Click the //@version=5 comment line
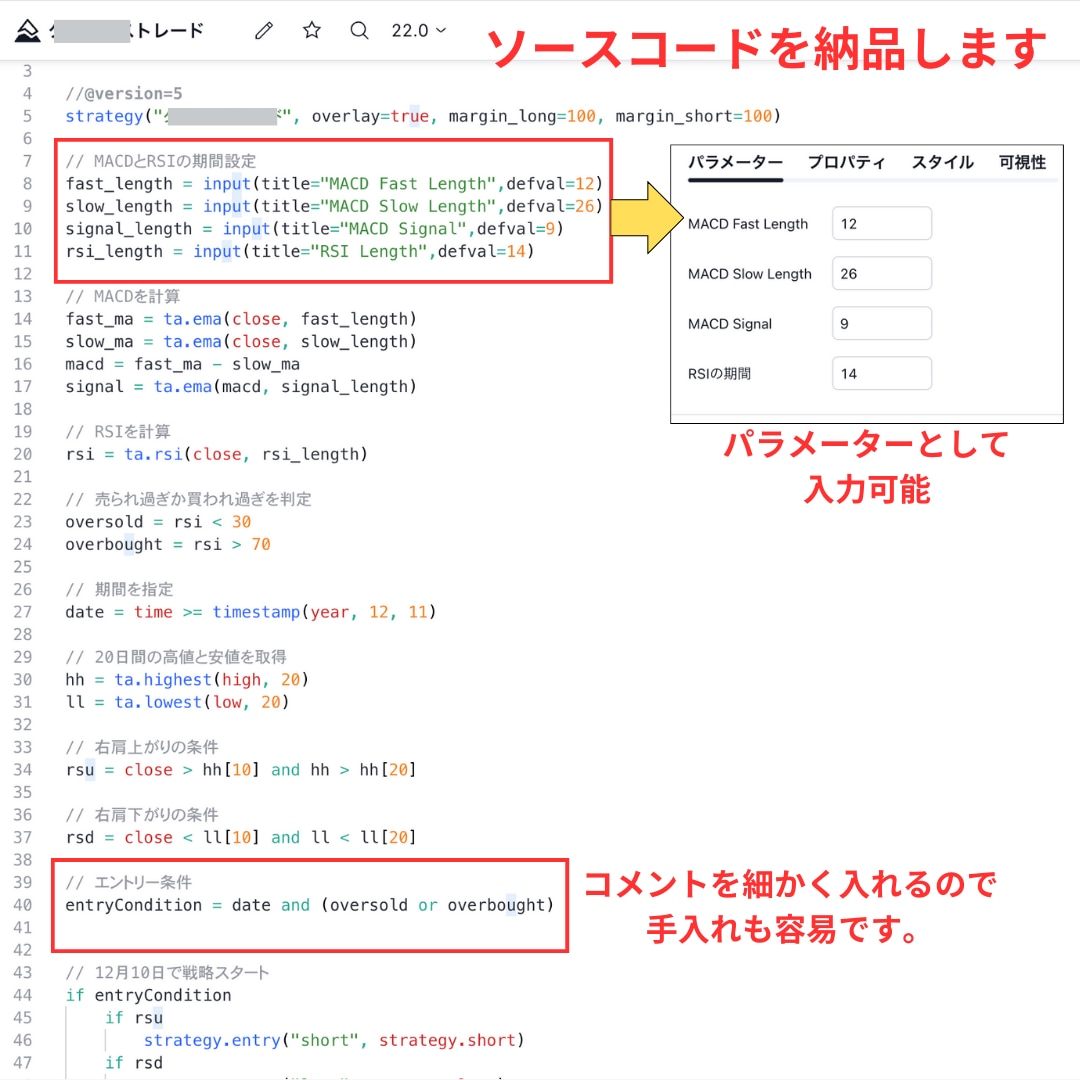1080x1080 pixels. 124,94
